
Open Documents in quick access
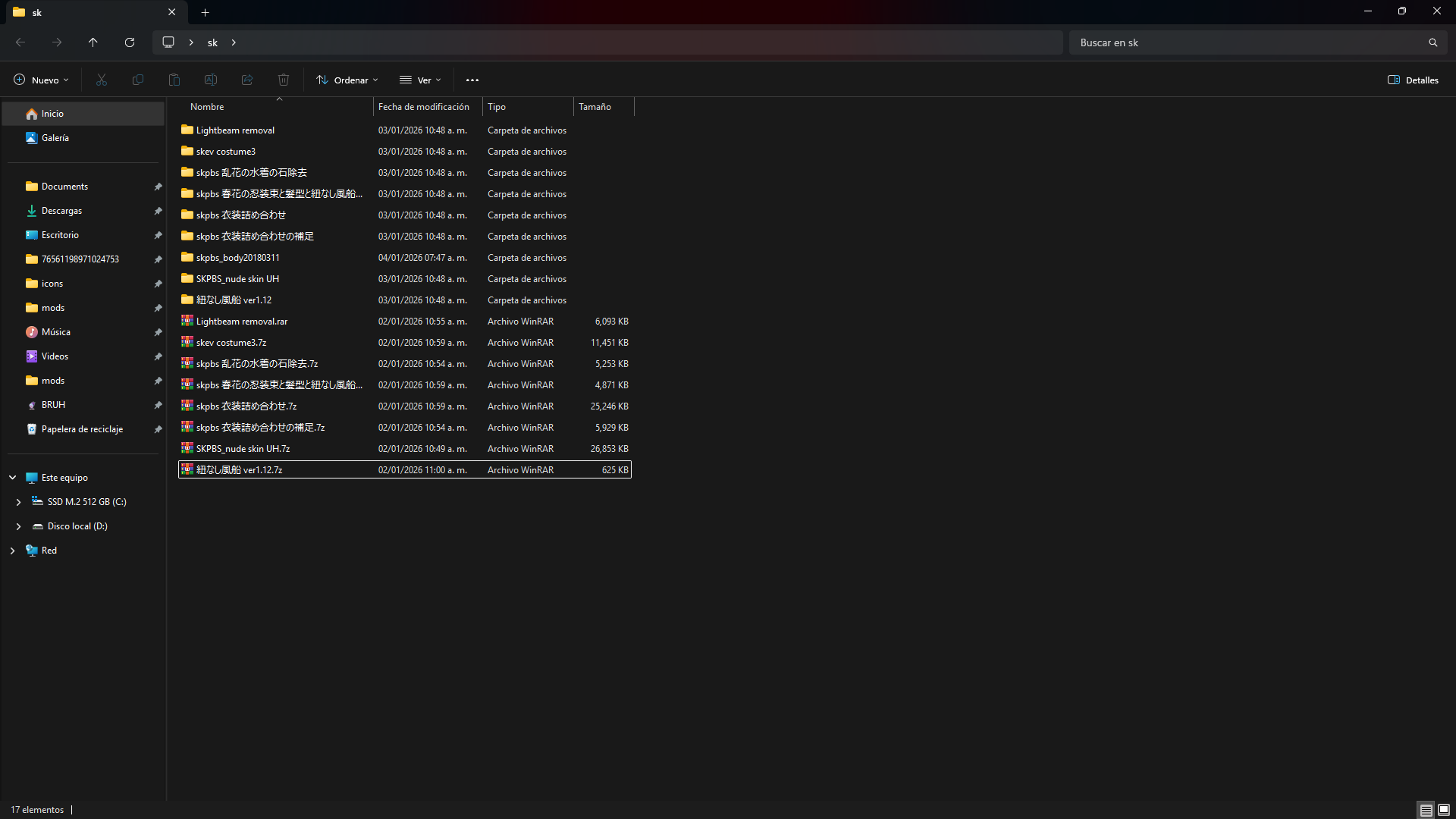coord(83,187)
